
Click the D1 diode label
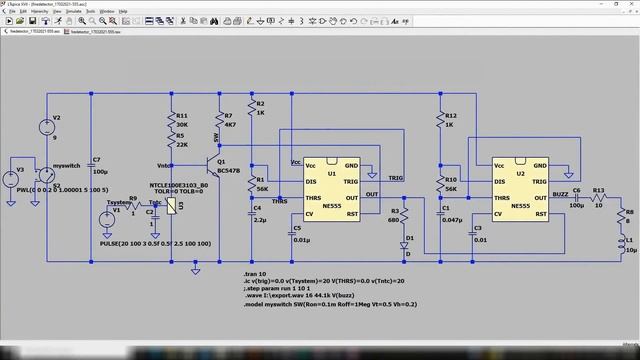pyautogui.click(x=410, y=238)
